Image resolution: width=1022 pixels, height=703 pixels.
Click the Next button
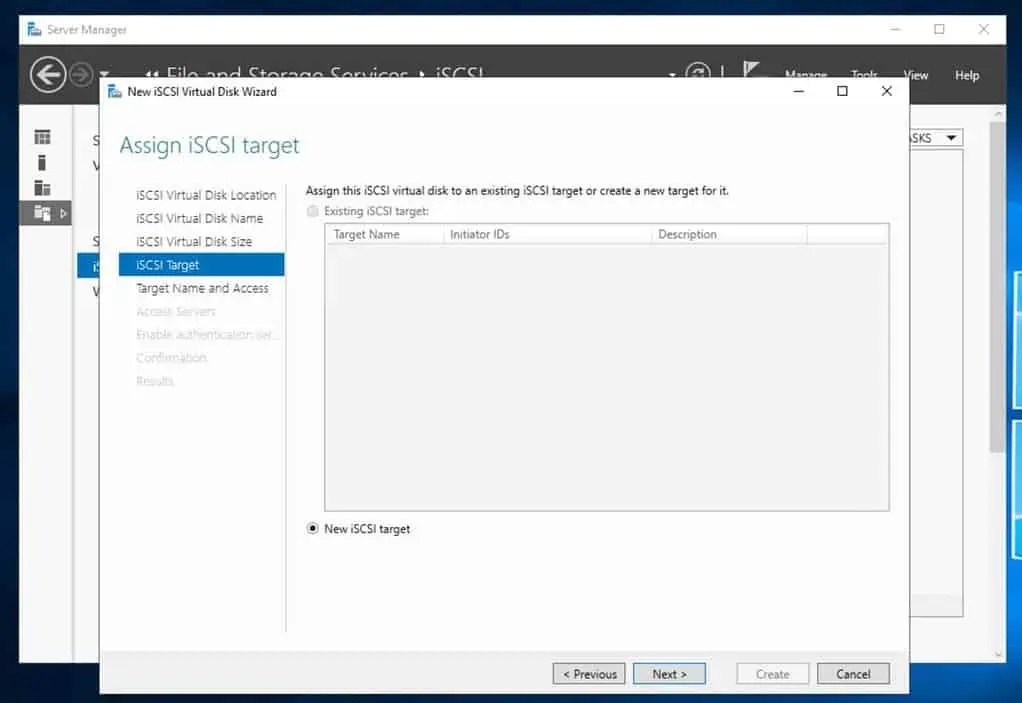click(669, 674)
